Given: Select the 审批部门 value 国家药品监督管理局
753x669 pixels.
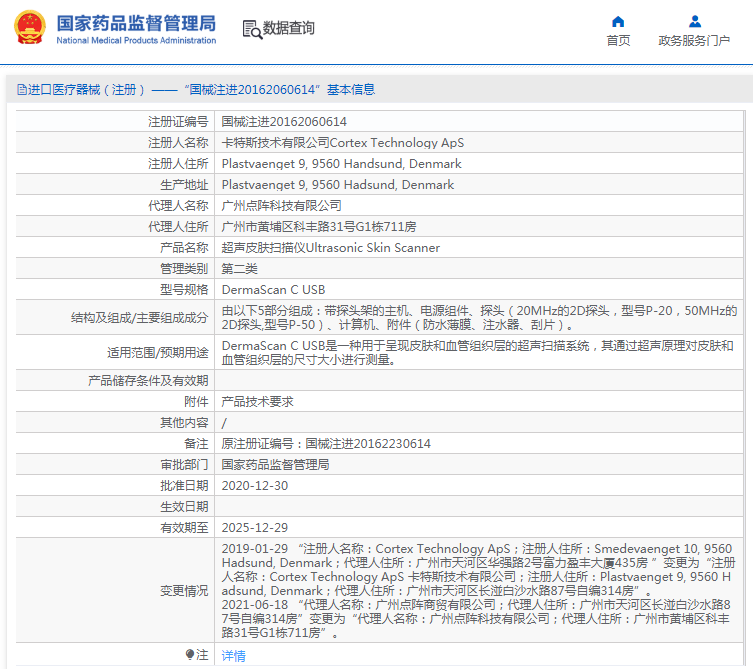Looking at the screenshot, I should tap(275, 465).
